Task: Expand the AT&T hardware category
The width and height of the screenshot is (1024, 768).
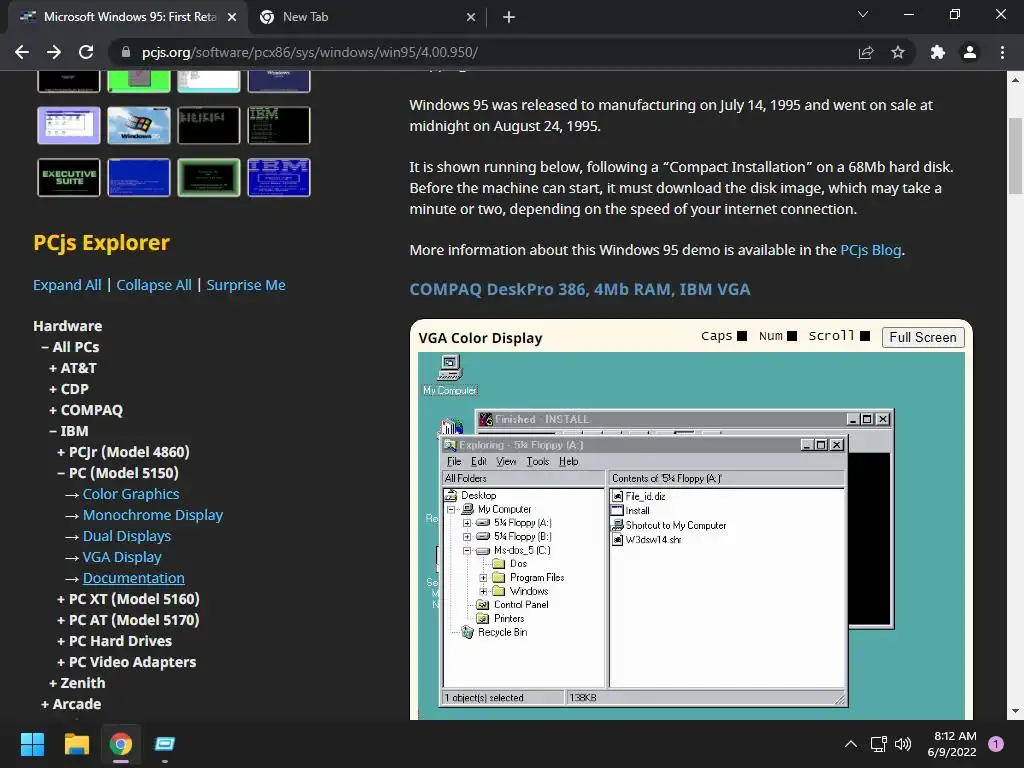Action: (72, 368)
